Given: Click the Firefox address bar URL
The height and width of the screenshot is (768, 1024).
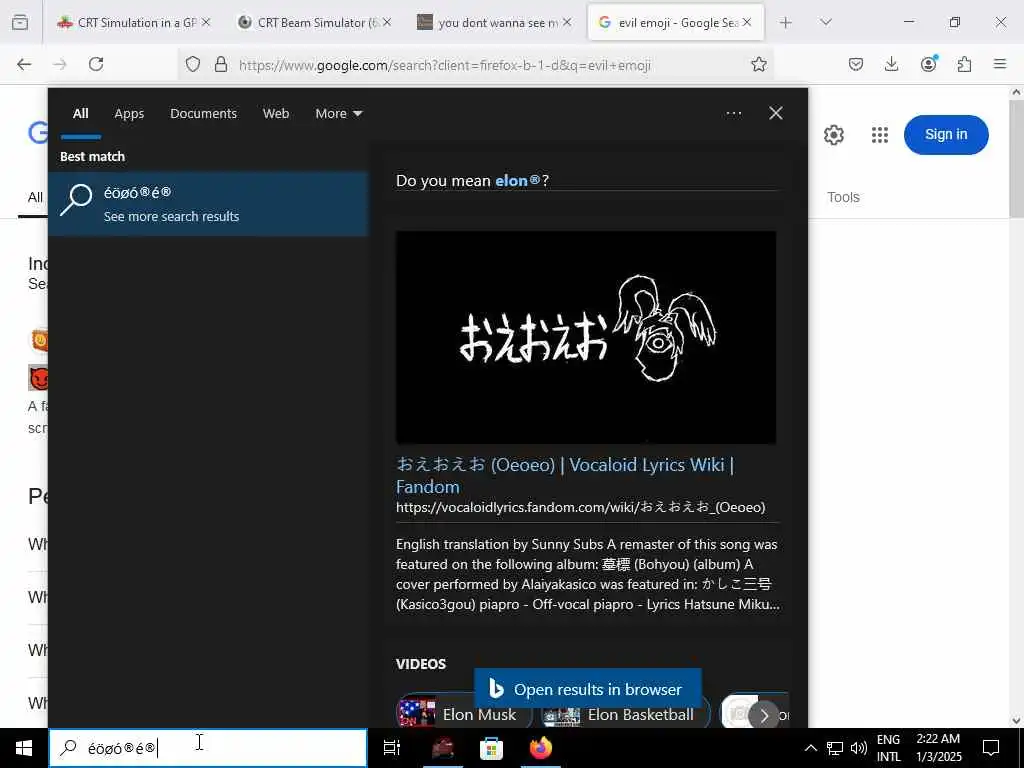Looking at the screenshot, I should [444, 65].
